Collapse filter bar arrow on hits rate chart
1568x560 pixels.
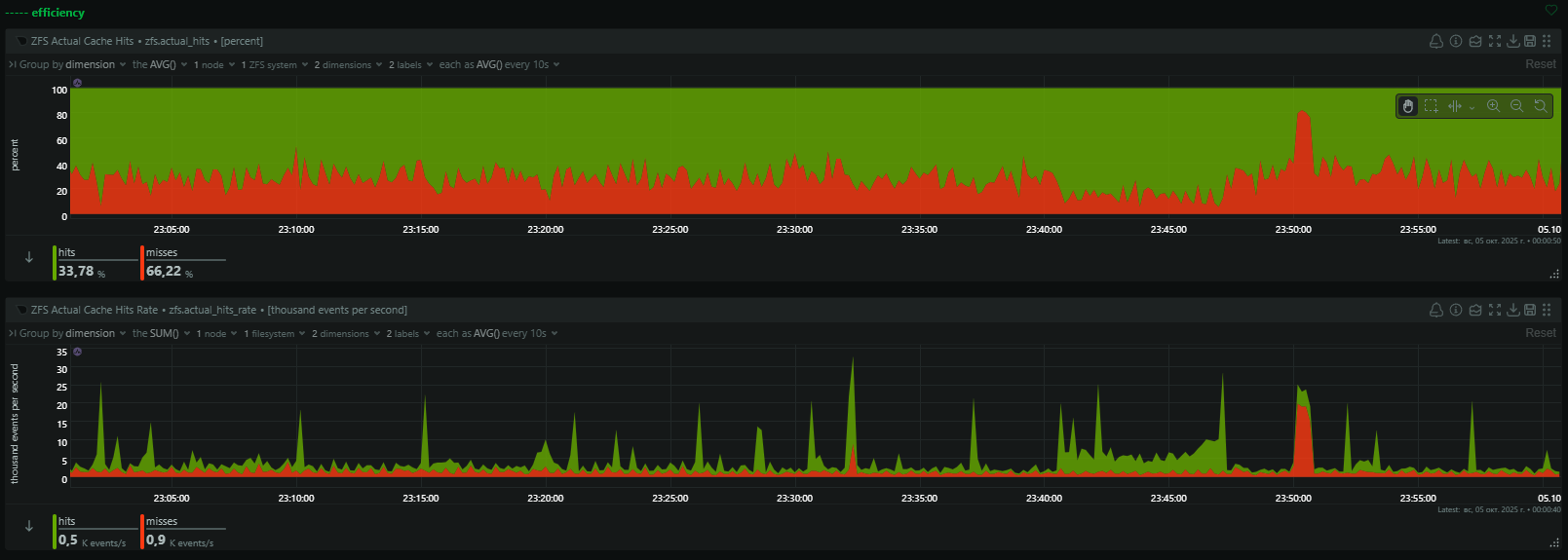pos(12,333)
